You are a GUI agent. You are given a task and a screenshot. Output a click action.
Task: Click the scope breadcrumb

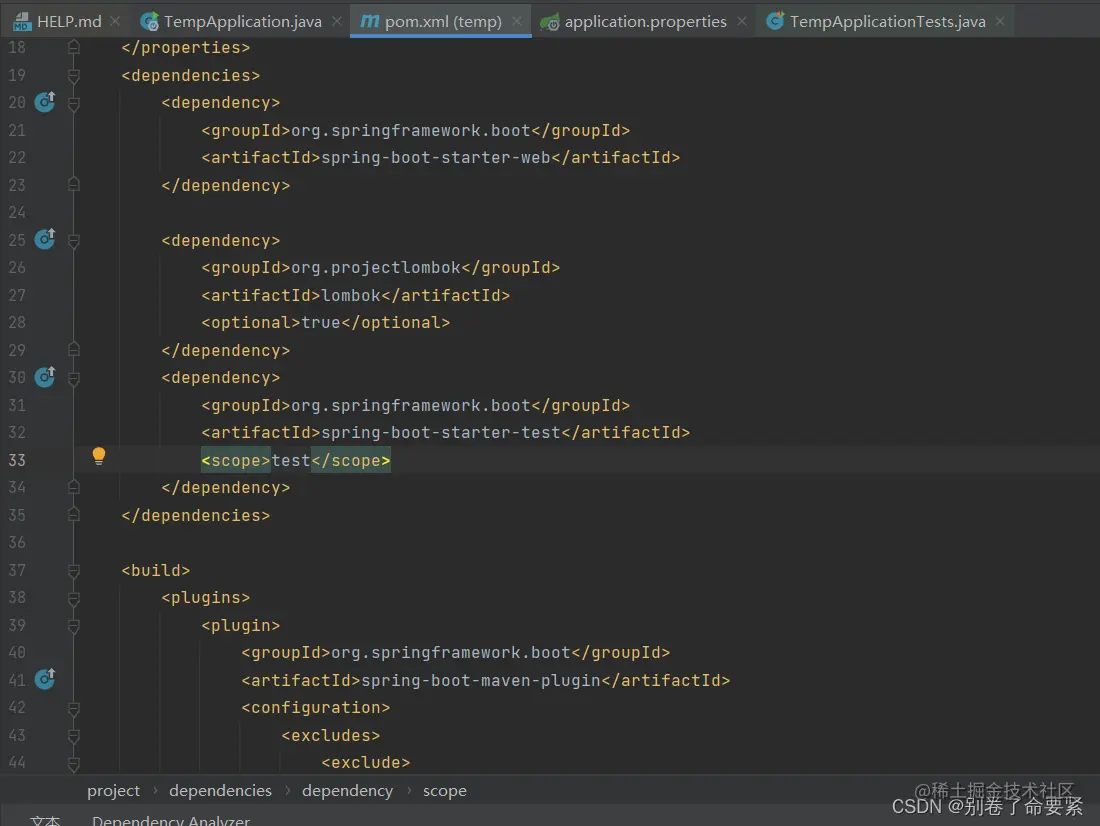[x=444, y=791]
